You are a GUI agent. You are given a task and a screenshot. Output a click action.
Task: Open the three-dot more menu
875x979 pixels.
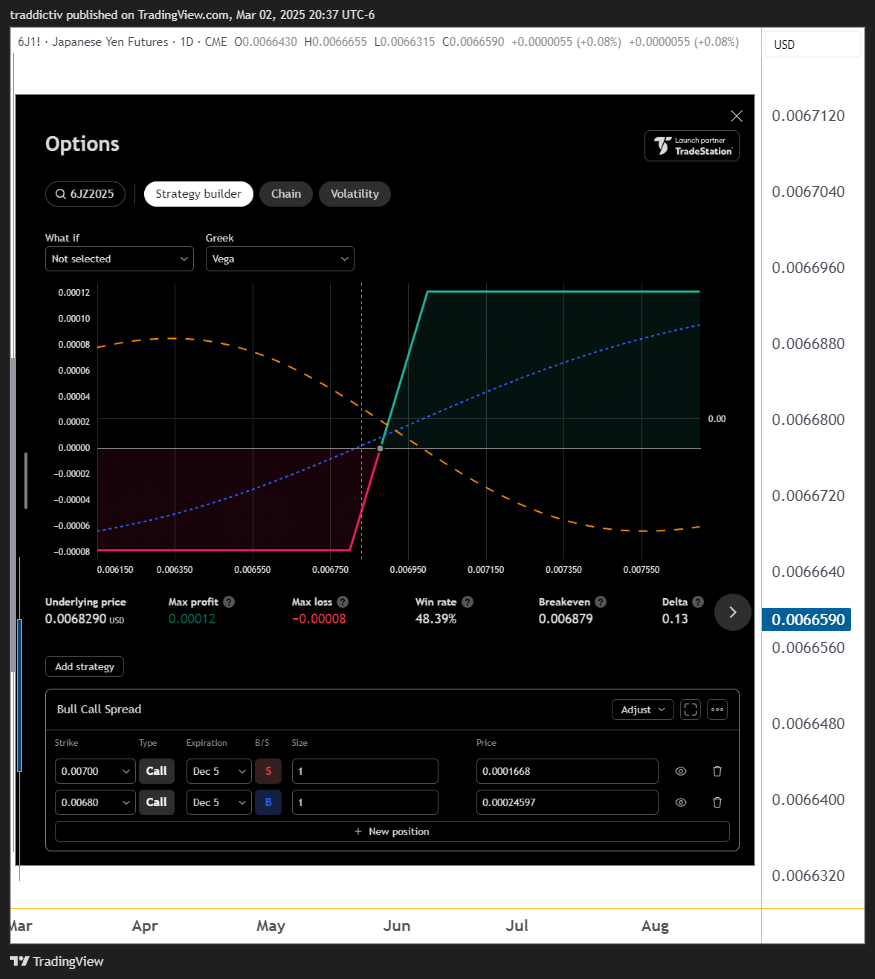[717, 710]
